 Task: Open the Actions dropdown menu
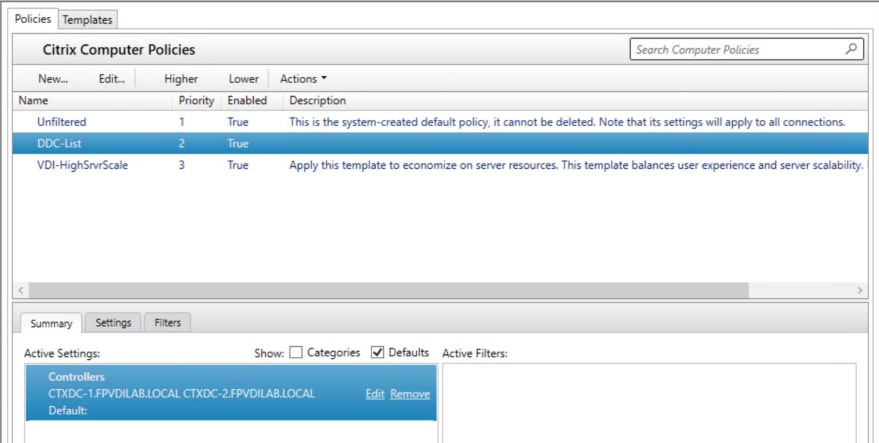(x=303, y=79)
